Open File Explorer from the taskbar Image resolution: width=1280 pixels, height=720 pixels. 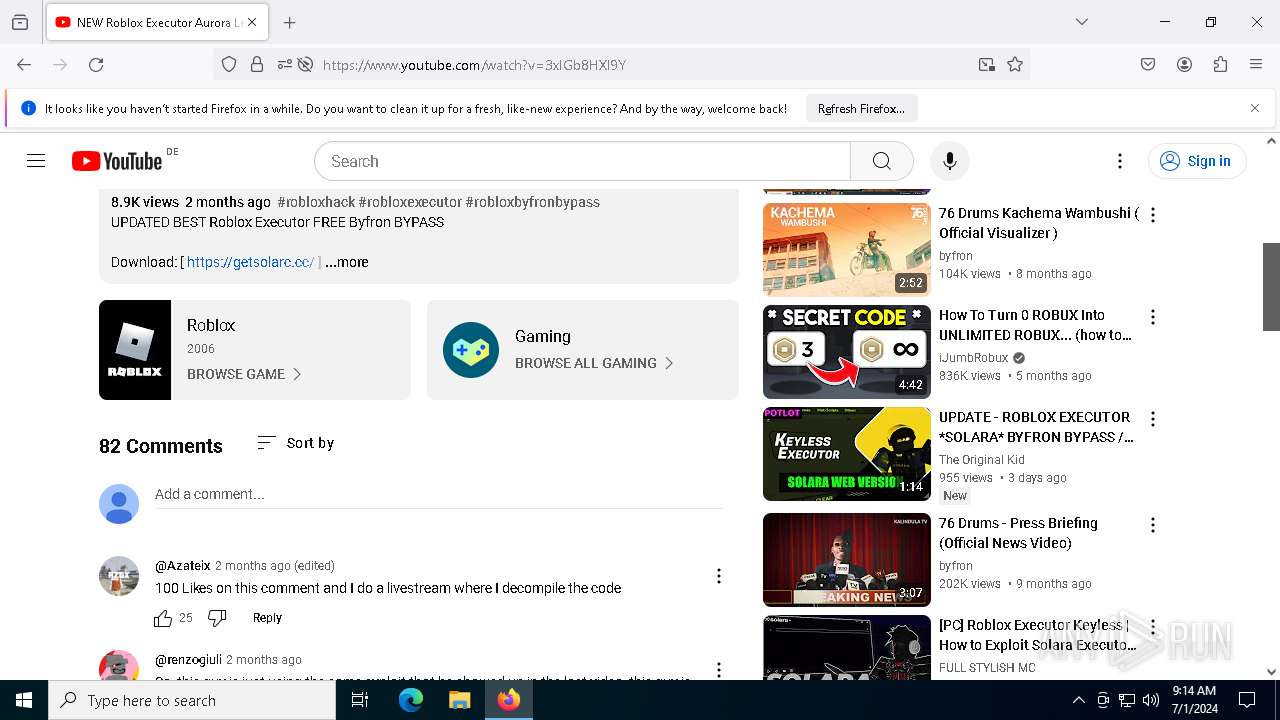click(459, 700)
